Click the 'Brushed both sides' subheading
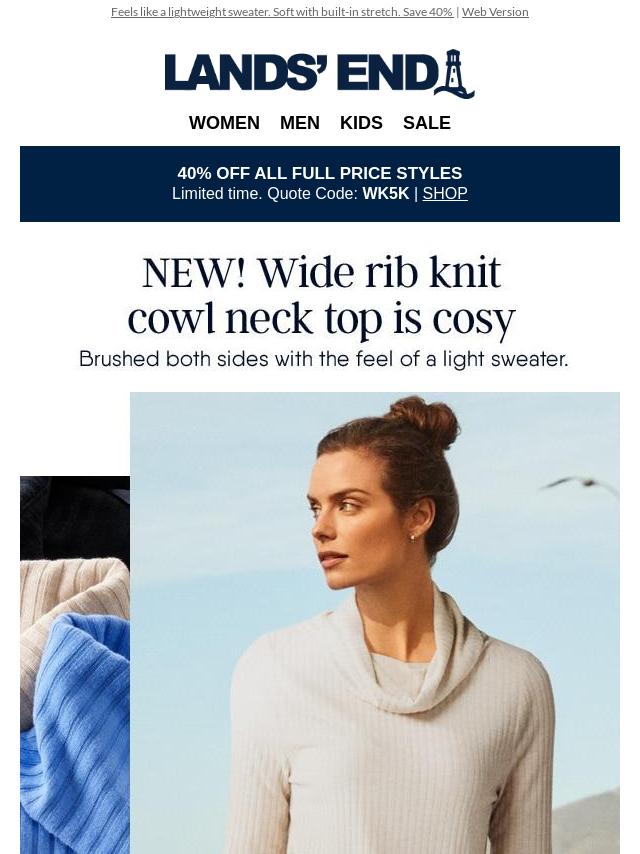 tap(324, 359)
